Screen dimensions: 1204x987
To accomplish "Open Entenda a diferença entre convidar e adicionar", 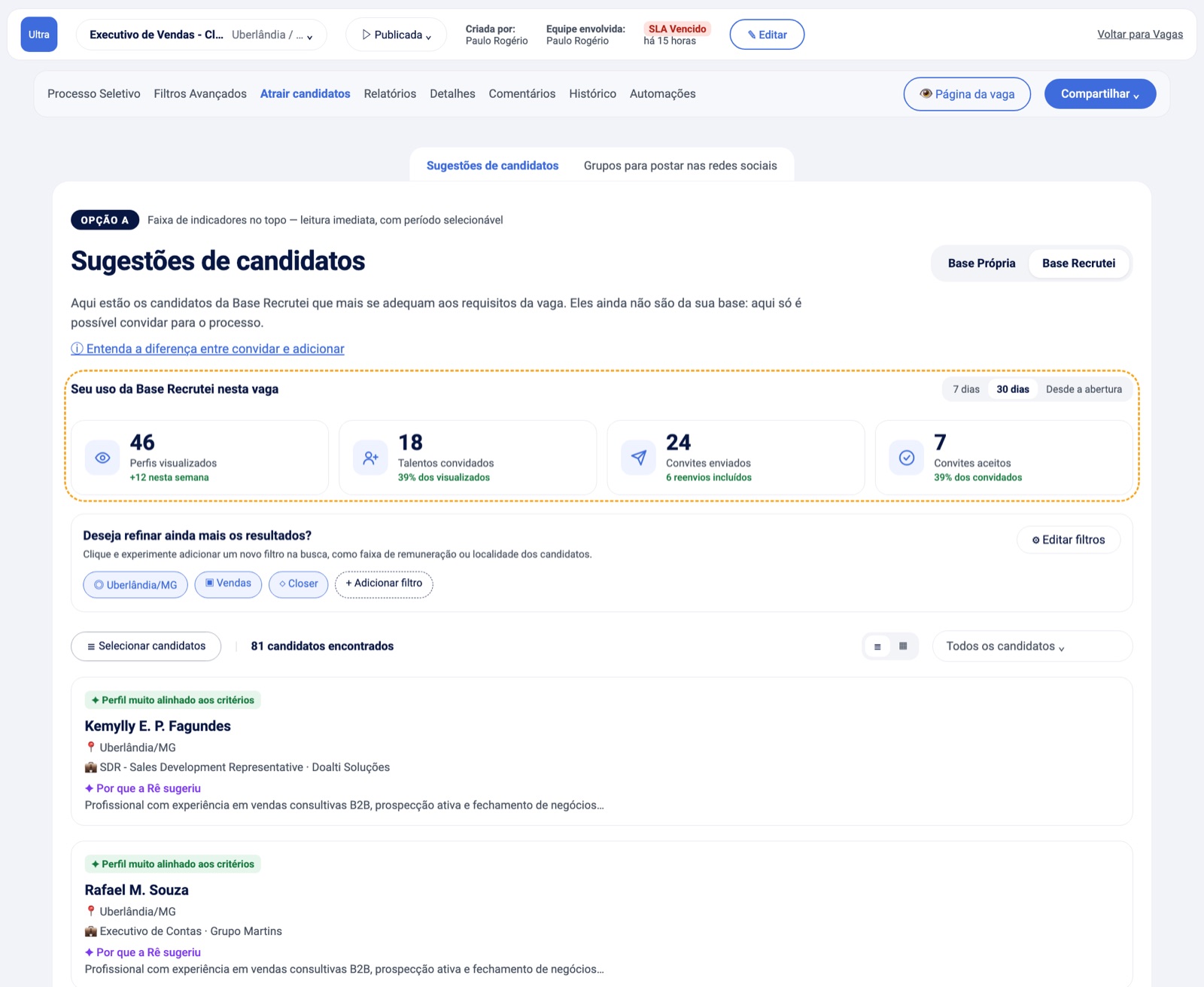I will 208,349.
